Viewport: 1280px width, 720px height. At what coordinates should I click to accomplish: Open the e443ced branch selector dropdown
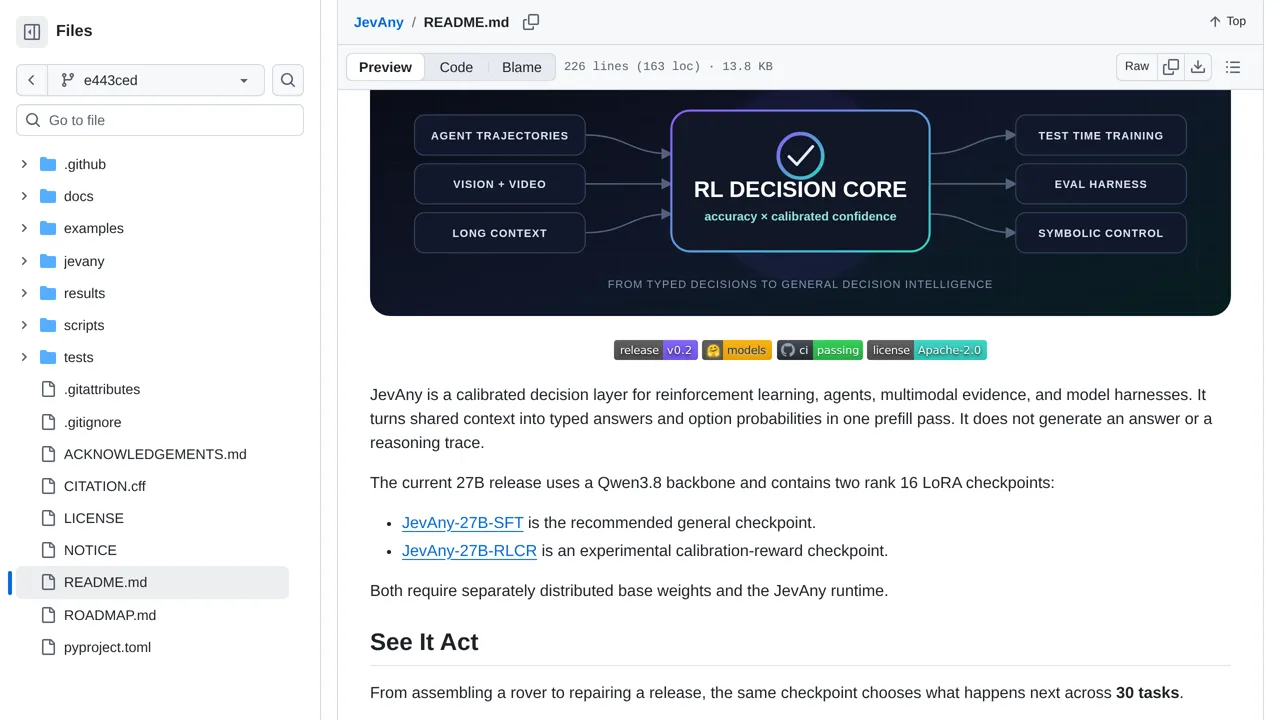coord(155,80)
